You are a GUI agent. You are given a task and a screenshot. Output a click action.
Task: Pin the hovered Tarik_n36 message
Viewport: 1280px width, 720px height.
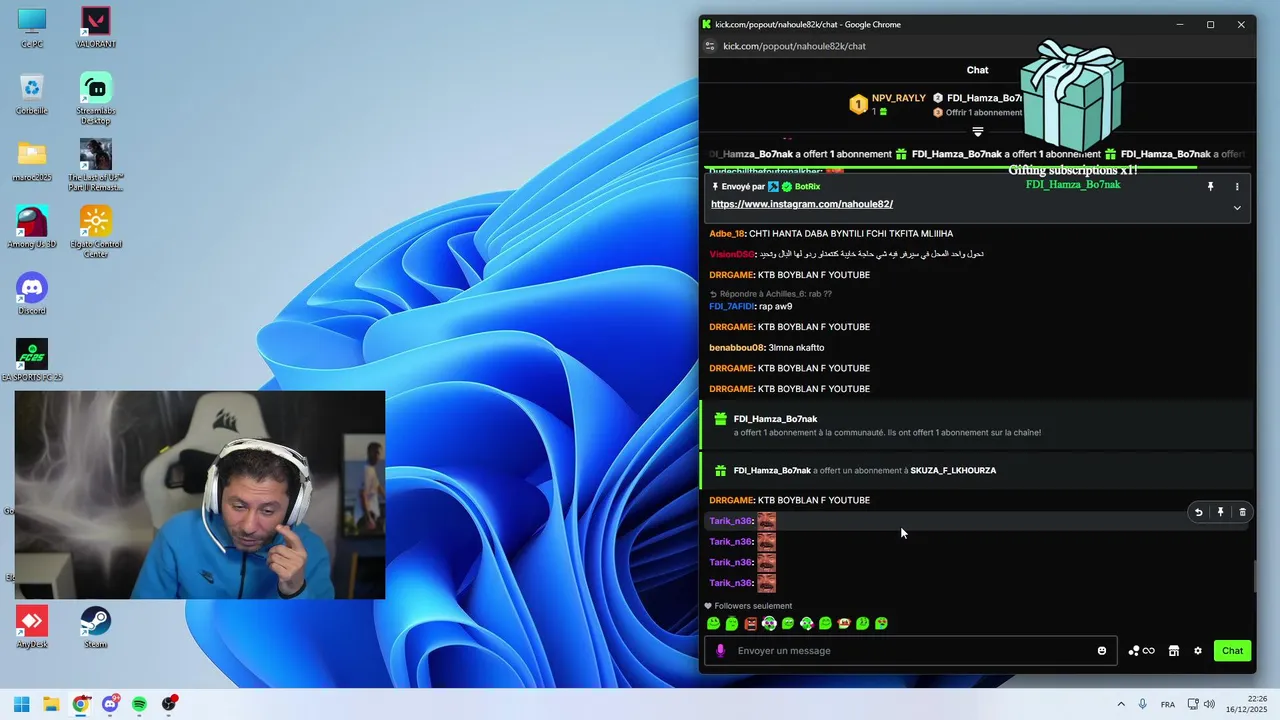(x=1220, y=512)
